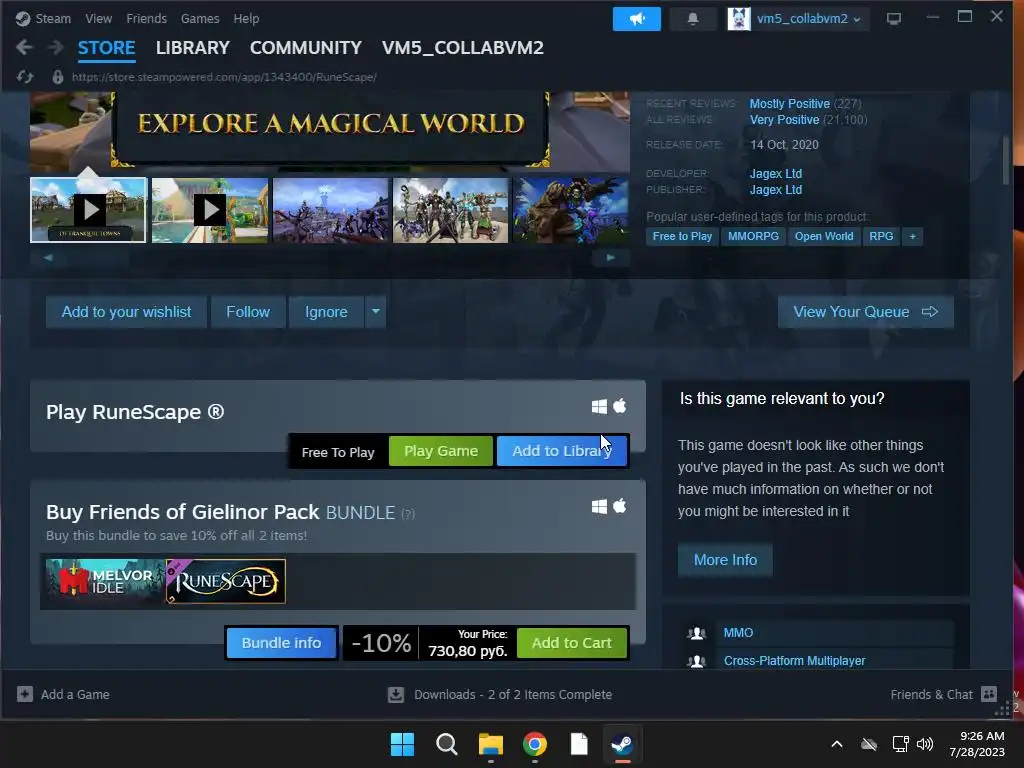Add the bundle to cart
The image size is (1024, 768).
(571, 643)
